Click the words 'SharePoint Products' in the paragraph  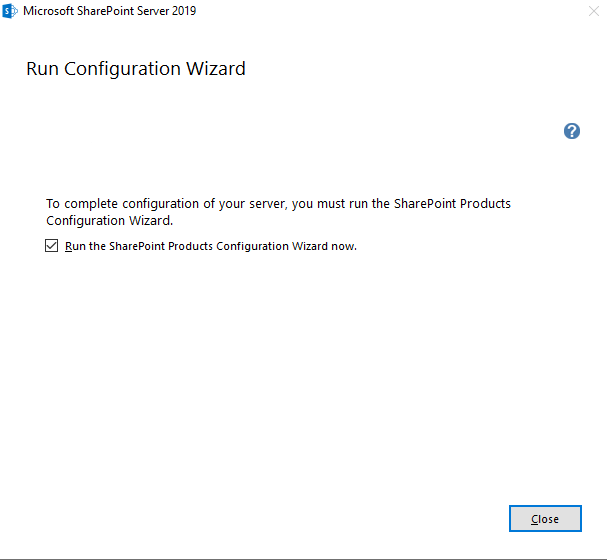pyautogui.click(x=452, y=204)
